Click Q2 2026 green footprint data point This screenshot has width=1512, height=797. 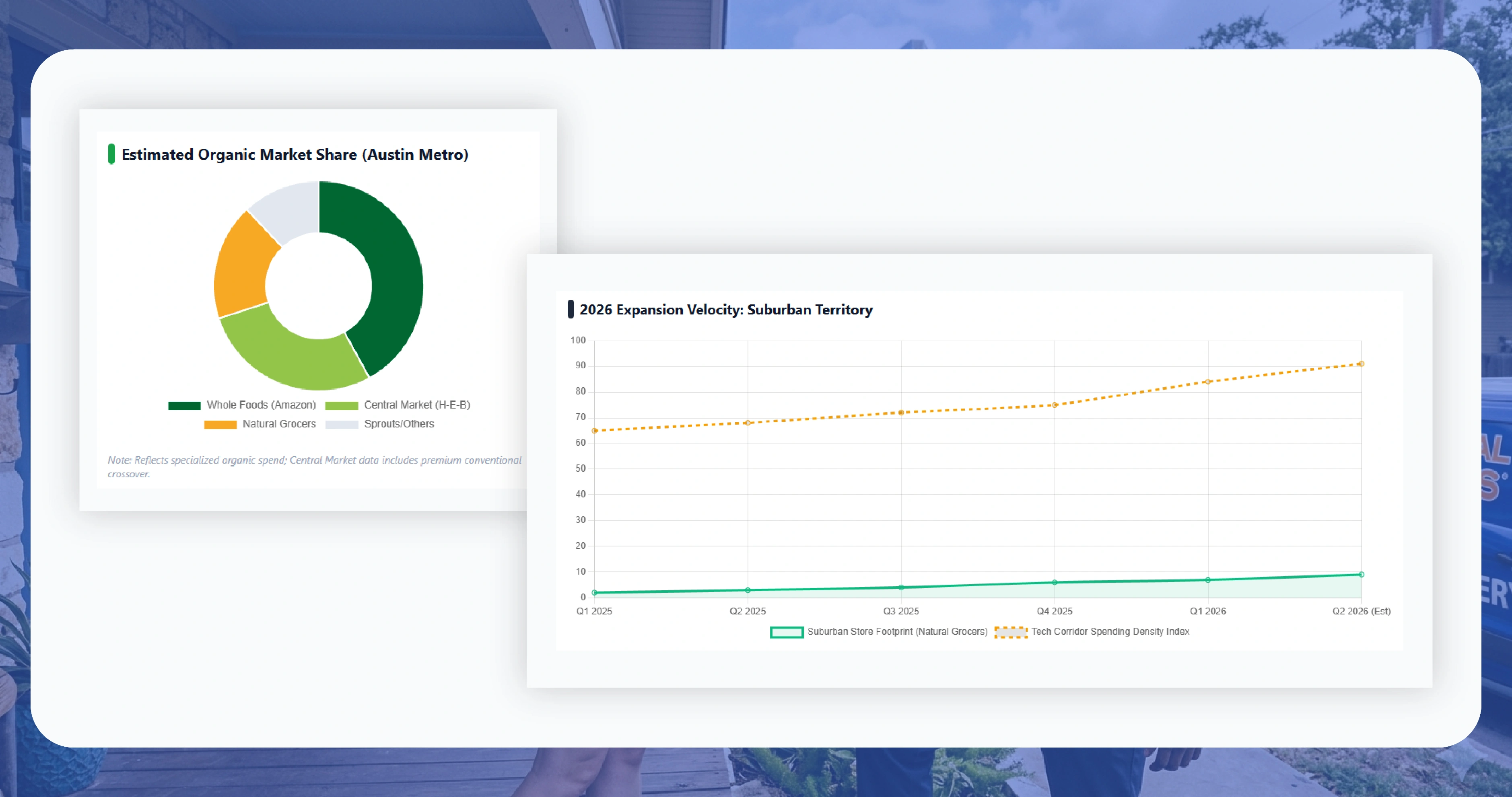(1361, 575)
